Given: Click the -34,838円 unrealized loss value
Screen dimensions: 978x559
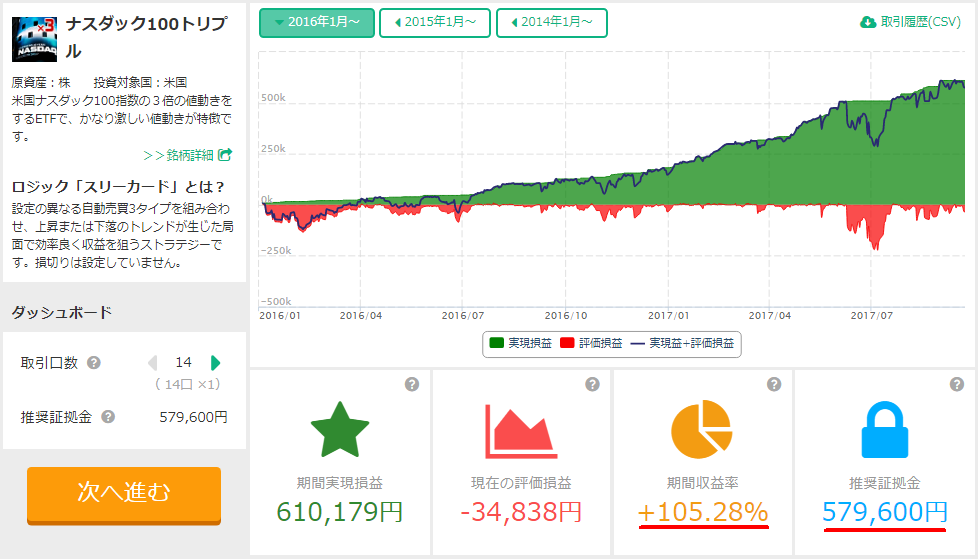Looking at the screenshot, I should pos(521,512).
